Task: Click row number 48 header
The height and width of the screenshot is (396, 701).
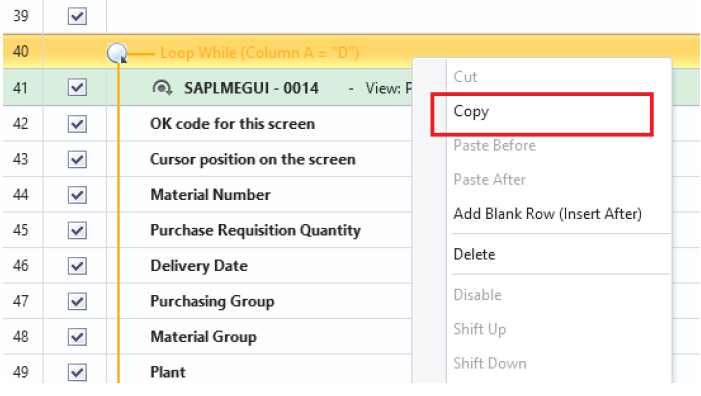Action: [x=21, y=337]
